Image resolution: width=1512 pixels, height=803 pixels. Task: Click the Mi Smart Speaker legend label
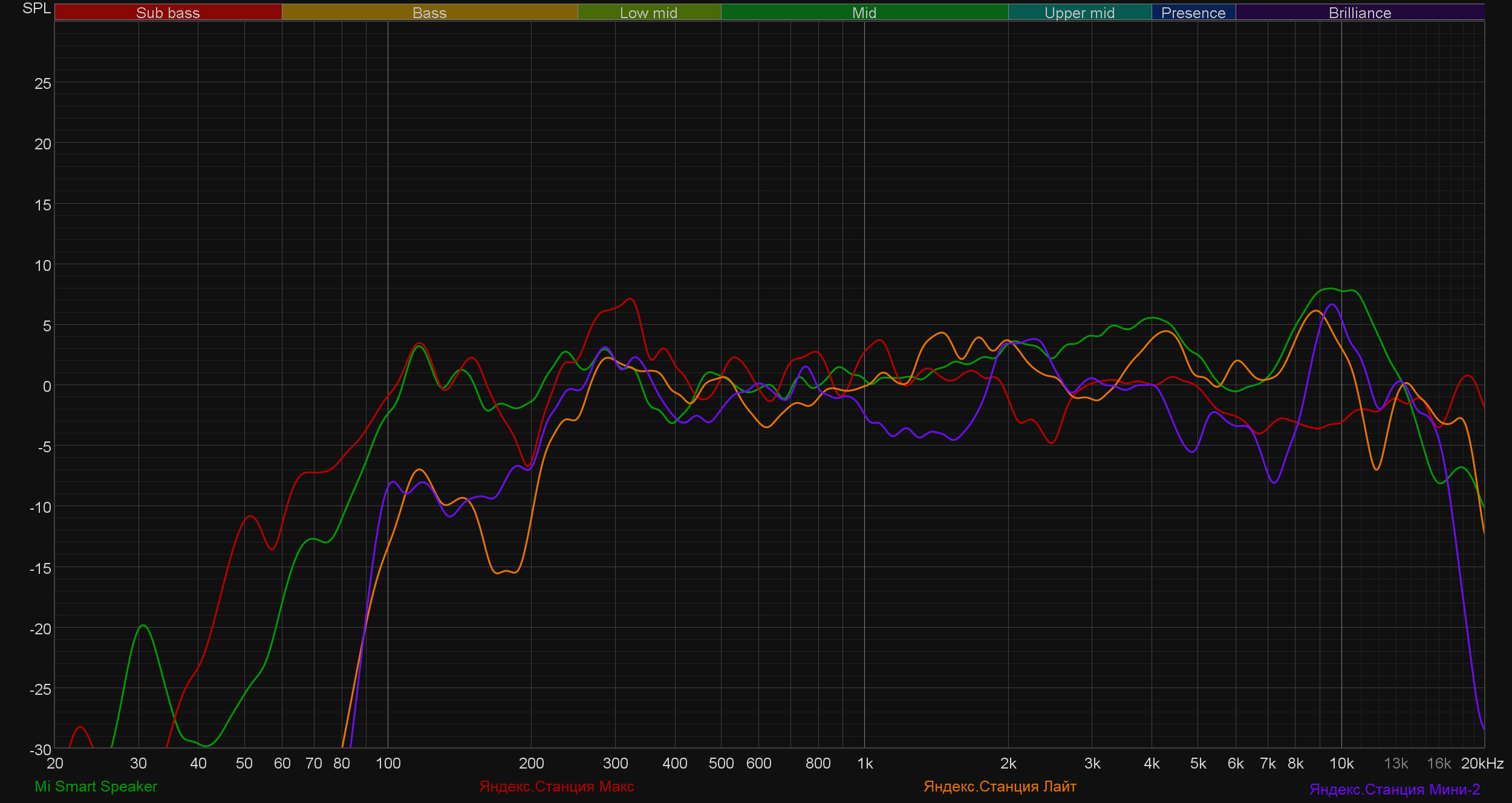[x=96, y=786]
